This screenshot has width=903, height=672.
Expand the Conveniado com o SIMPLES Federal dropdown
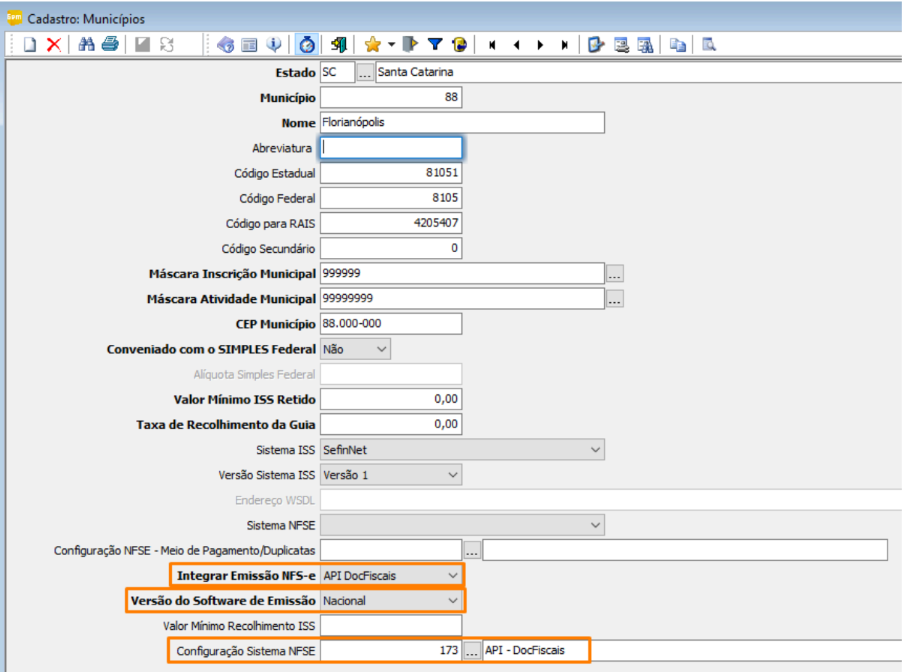(355, 349)
